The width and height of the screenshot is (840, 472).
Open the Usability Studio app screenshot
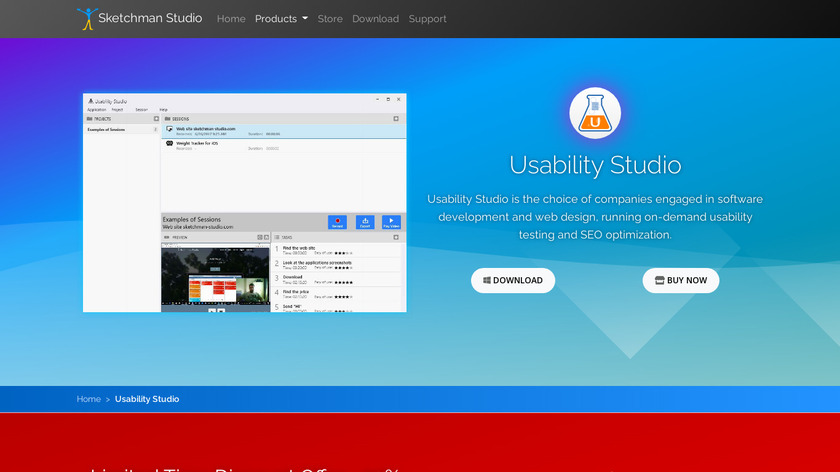[x=245, y=203]
